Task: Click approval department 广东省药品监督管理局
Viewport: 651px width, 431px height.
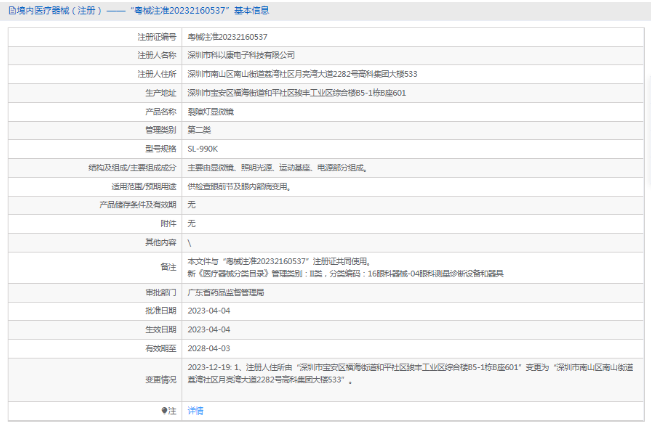Action: coord(226,292)
